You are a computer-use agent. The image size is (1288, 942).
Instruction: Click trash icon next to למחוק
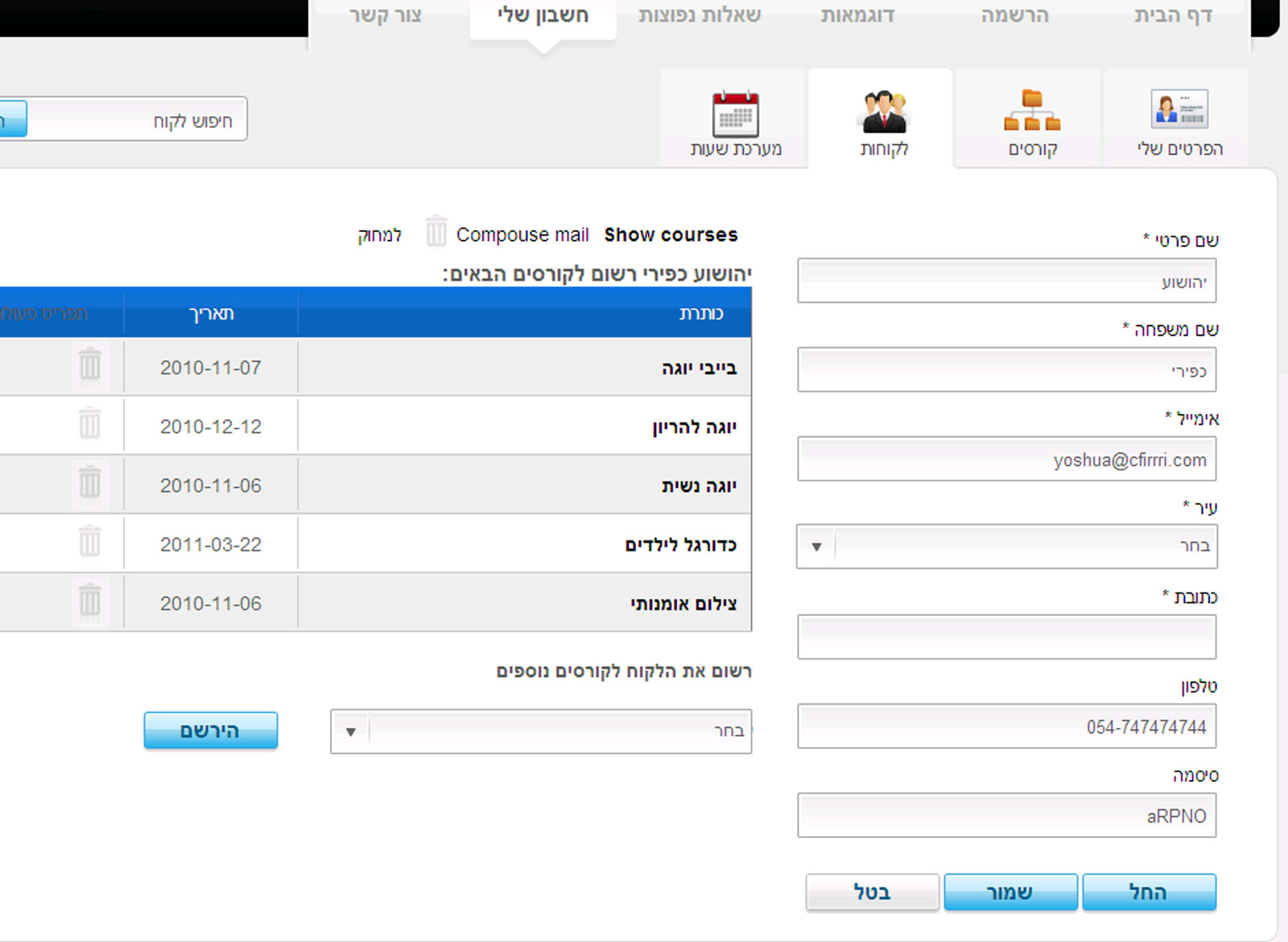(436, 232)
